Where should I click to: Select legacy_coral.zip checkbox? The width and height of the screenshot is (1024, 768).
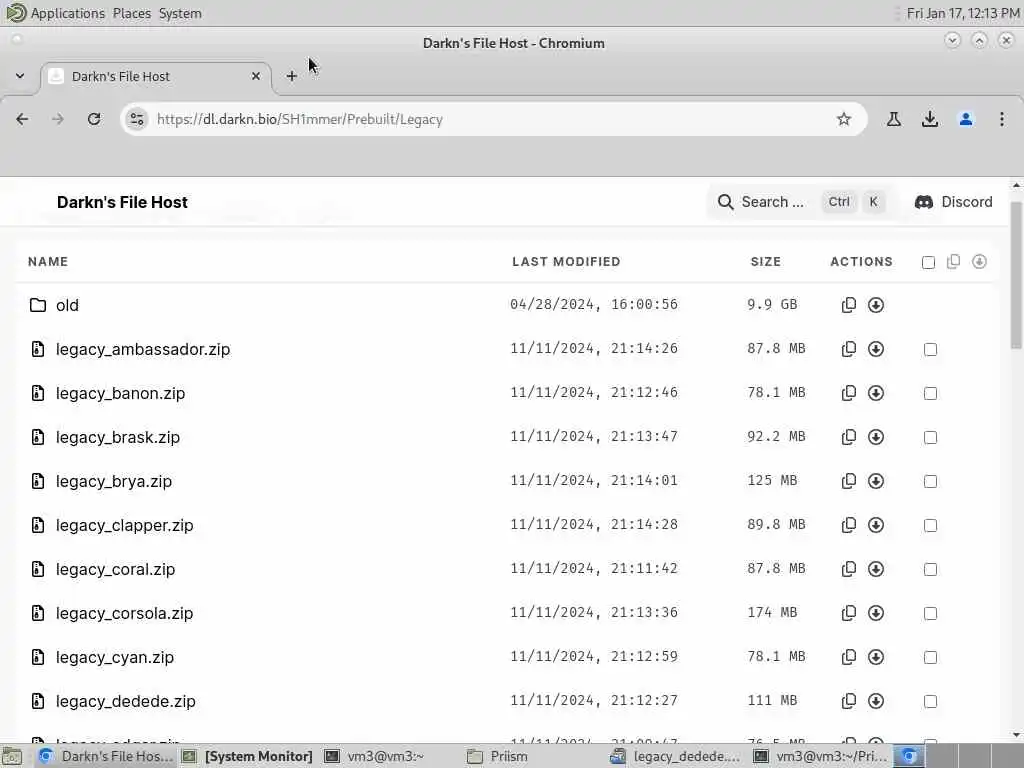pos(931,569)
